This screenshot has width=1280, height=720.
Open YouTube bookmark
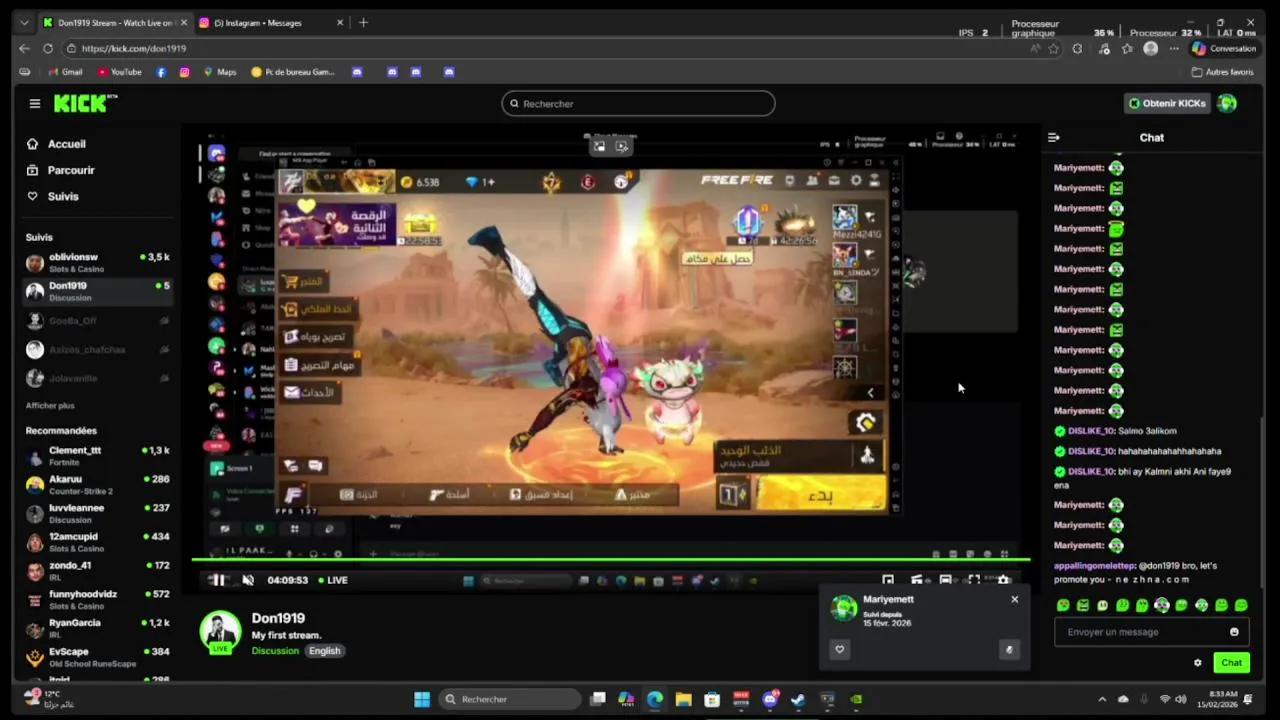click(x=119, y=72)
